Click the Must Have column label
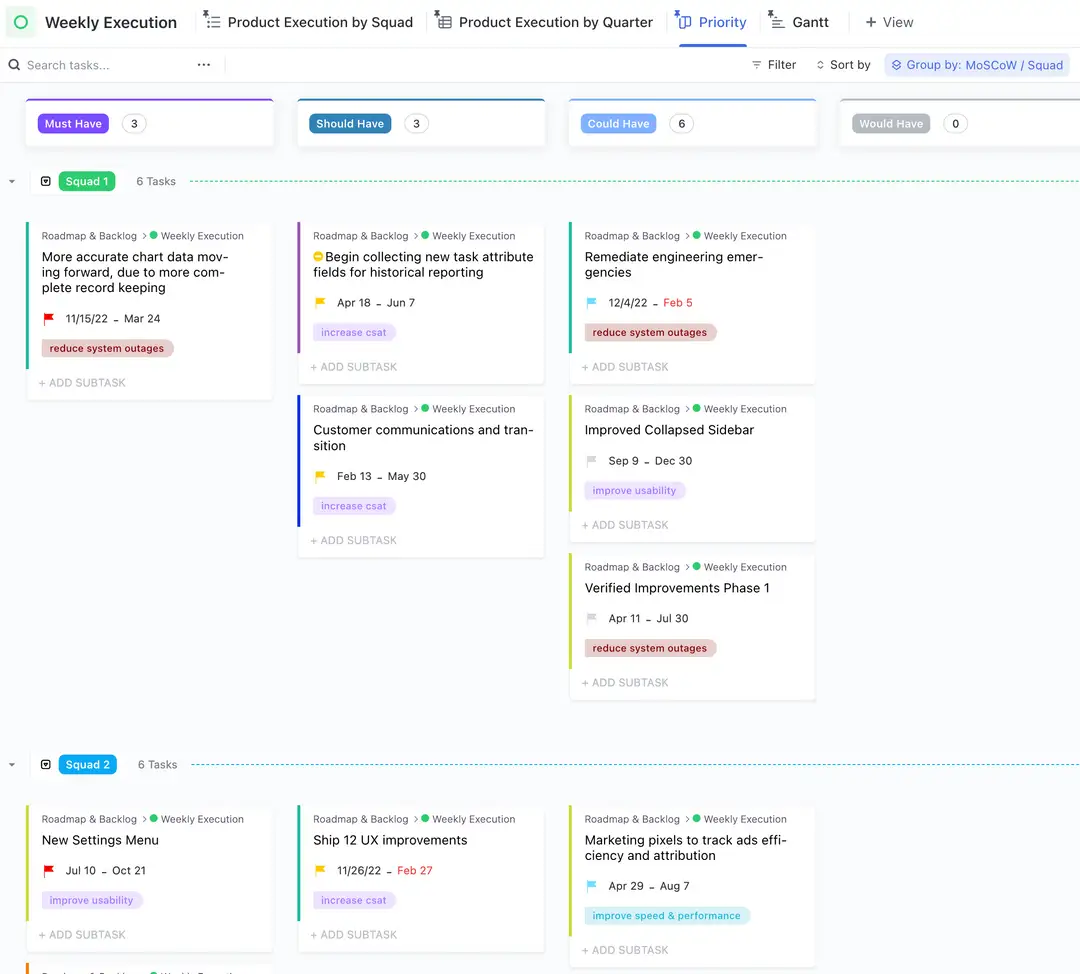The image size is (1080, 974). coord(73,124)
